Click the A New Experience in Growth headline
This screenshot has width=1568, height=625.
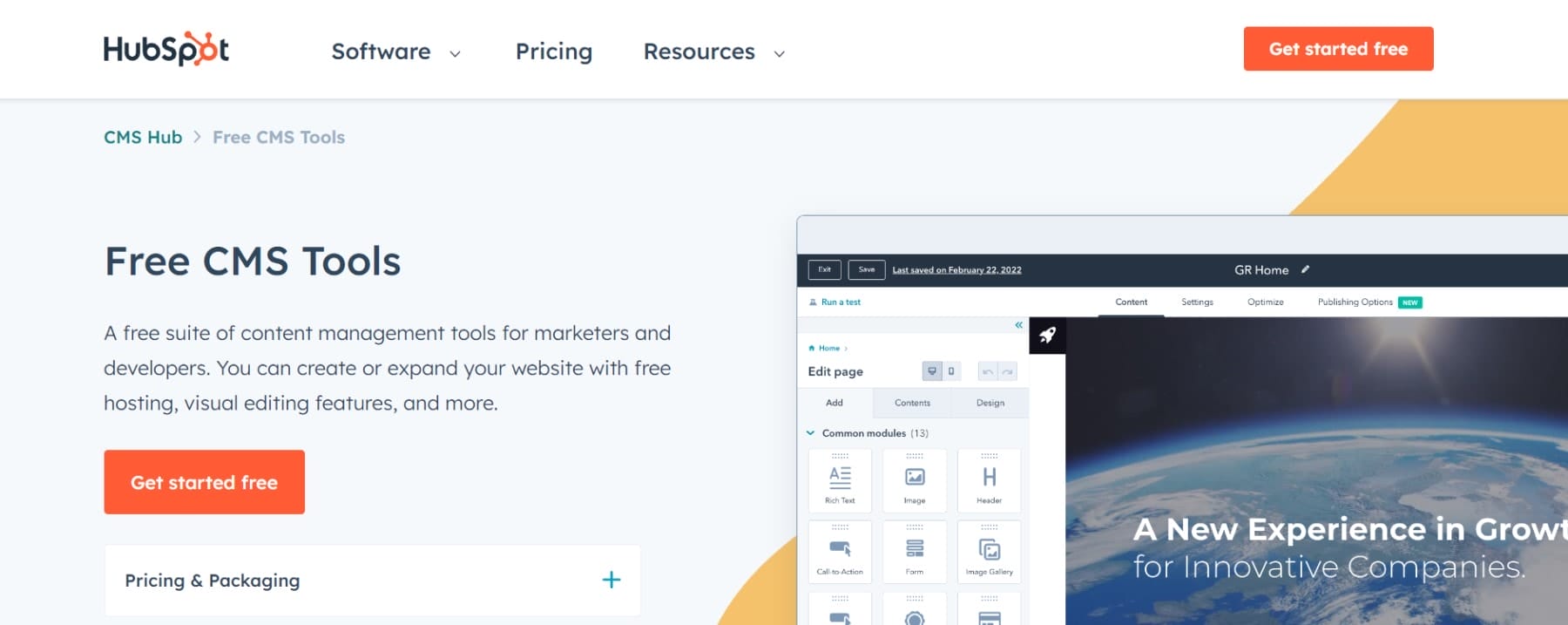click(1350, 529)
